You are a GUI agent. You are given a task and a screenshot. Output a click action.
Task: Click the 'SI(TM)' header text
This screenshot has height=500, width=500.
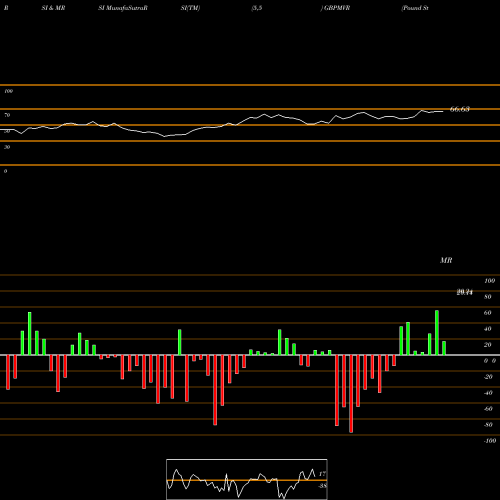pos(190,8)
